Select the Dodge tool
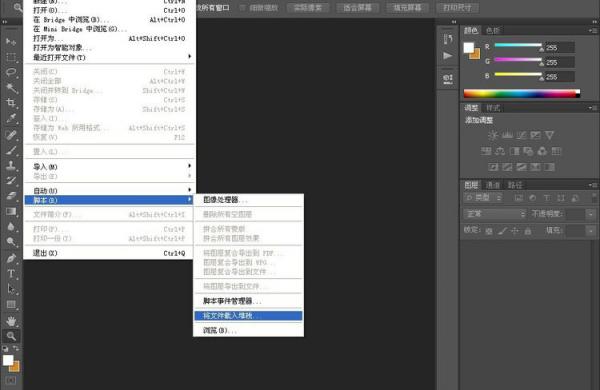Screen dimensions: 600x390 pos(11,242)
